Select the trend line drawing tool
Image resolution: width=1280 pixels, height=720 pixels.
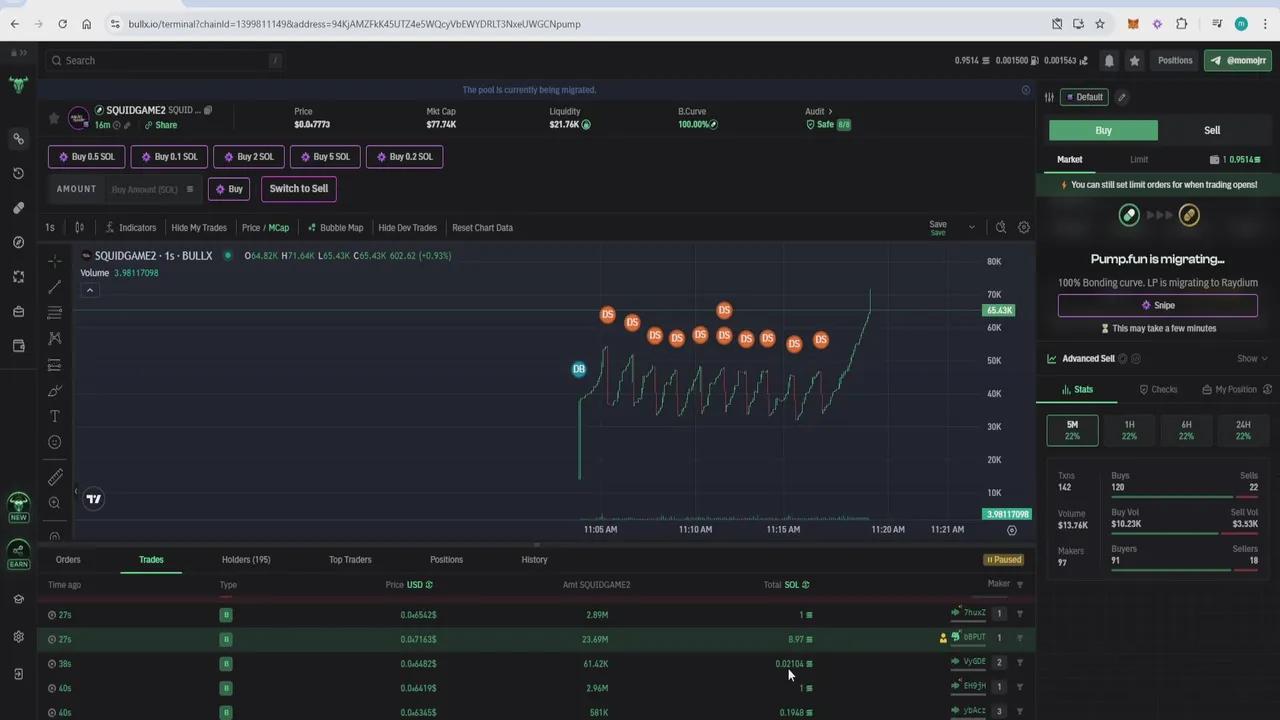click(x=54, y=287)
